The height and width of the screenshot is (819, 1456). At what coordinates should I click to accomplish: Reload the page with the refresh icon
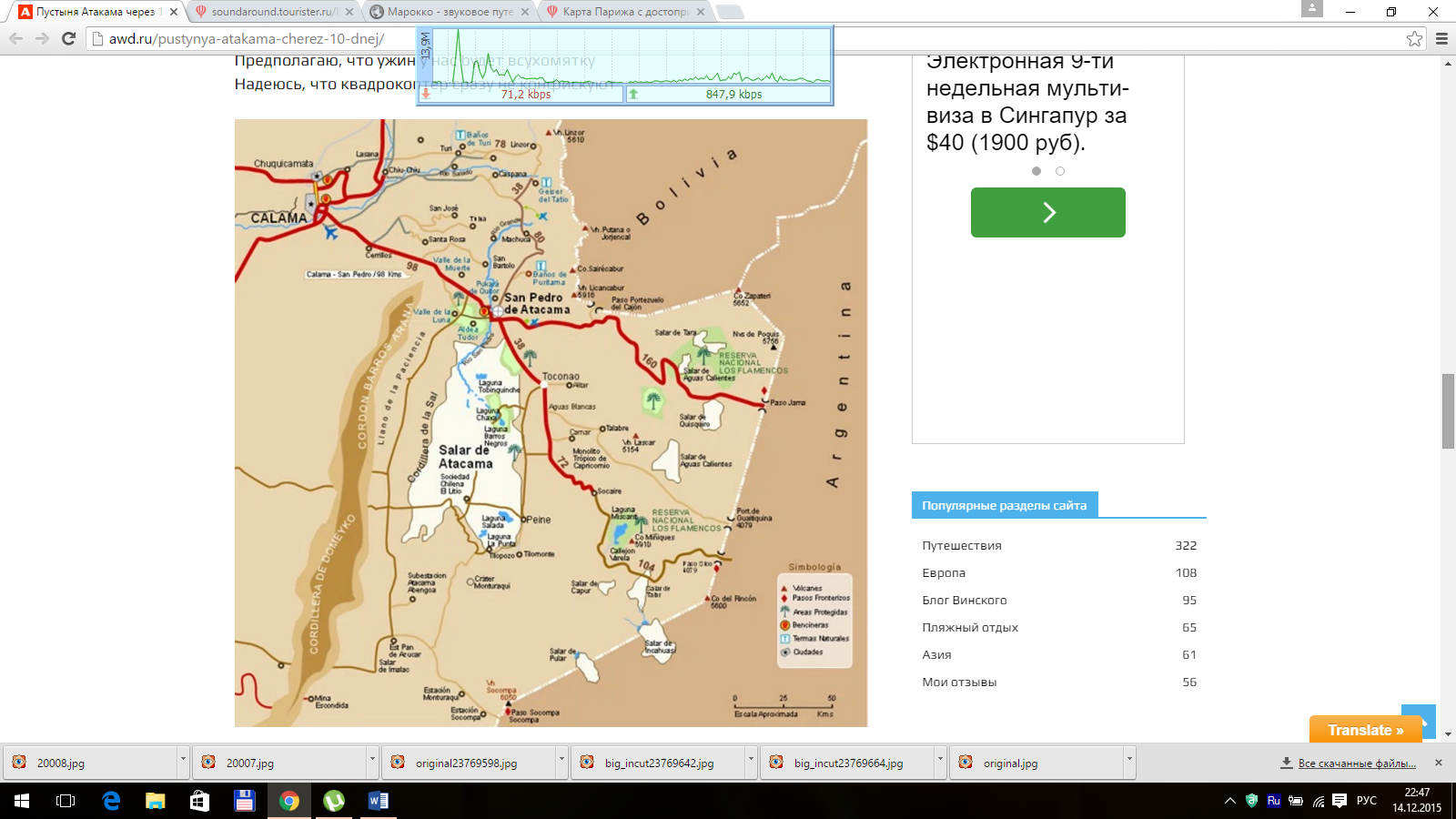click(x=68, y=38)
